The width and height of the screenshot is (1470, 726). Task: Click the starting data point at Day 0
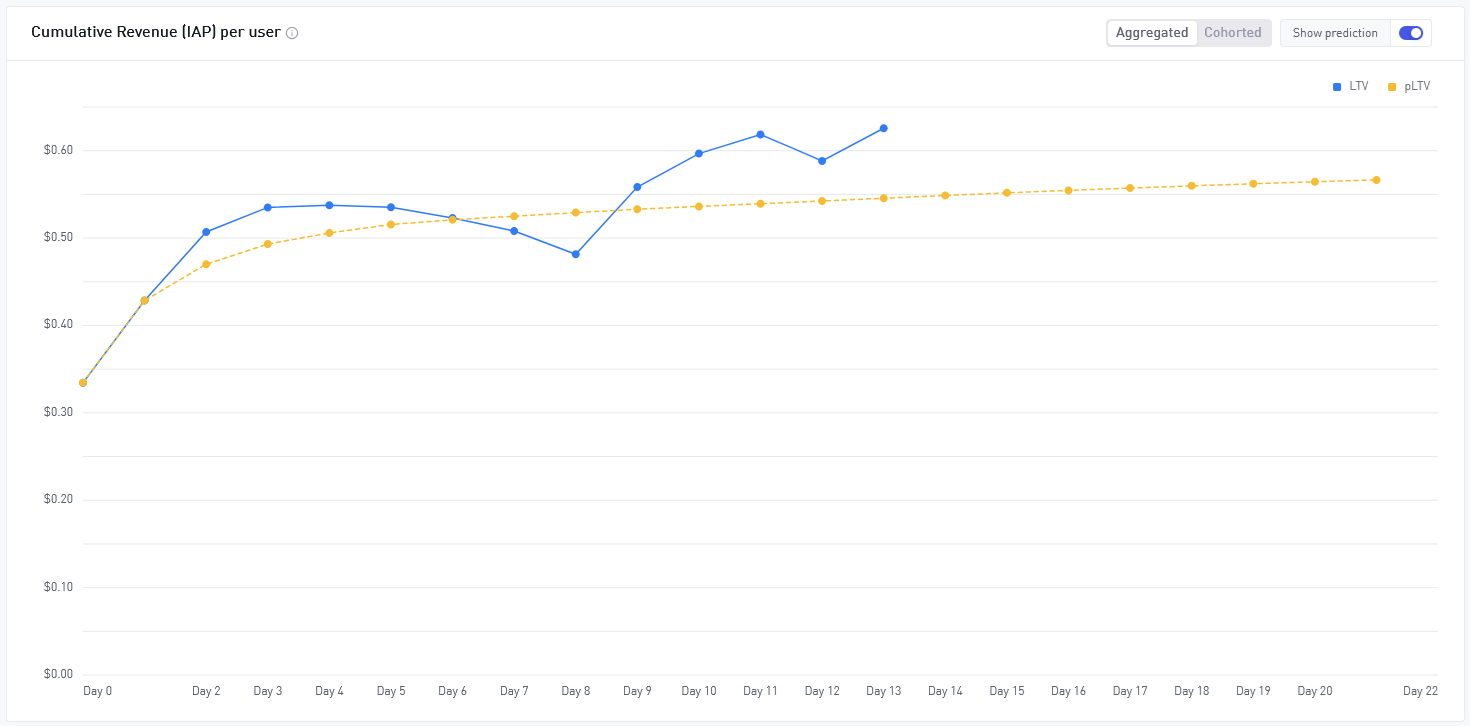pyautogui.click(x=83, y=383)
